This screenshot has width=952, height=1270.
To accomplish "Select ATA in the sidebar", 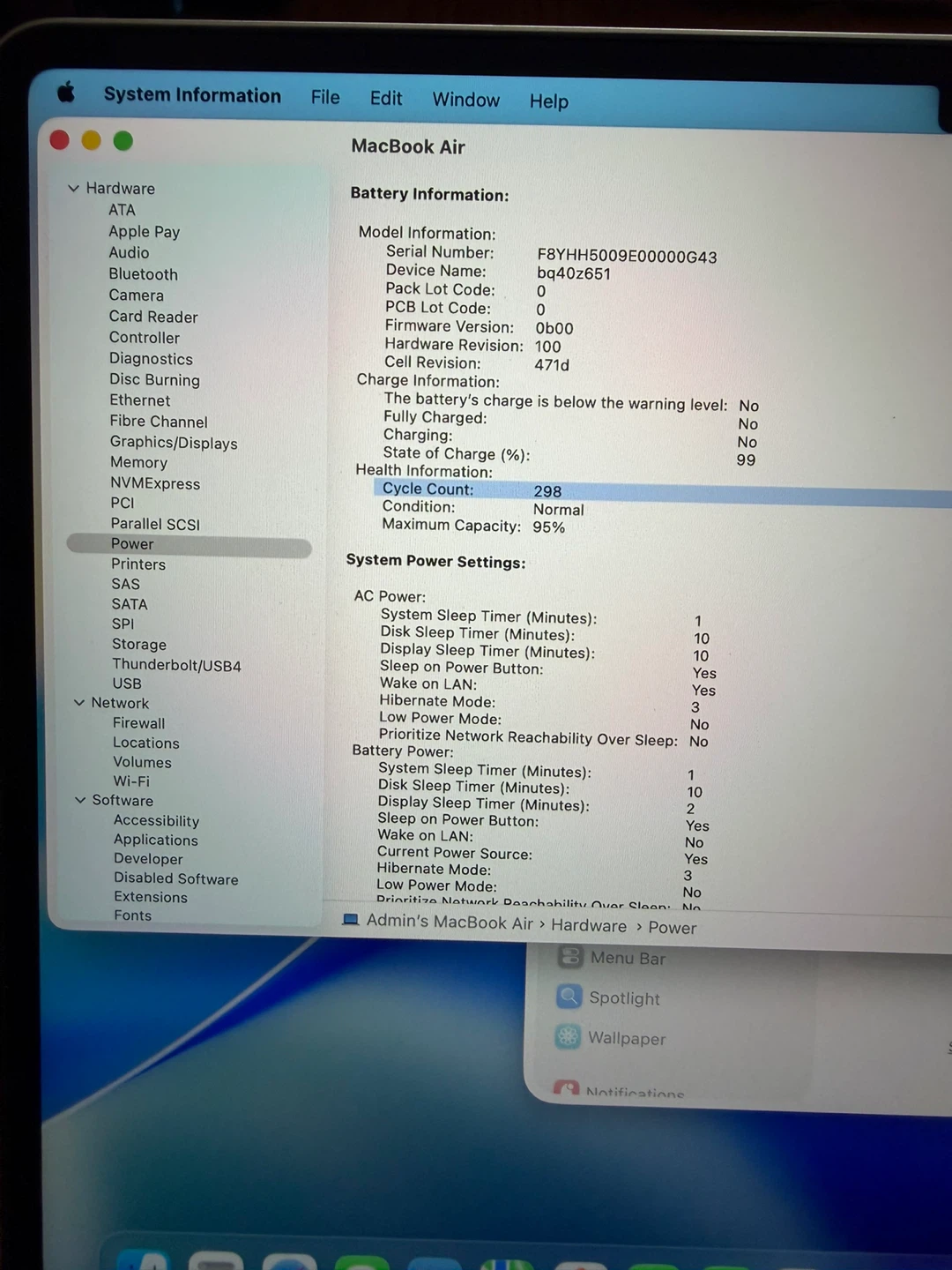I will 122,210.
